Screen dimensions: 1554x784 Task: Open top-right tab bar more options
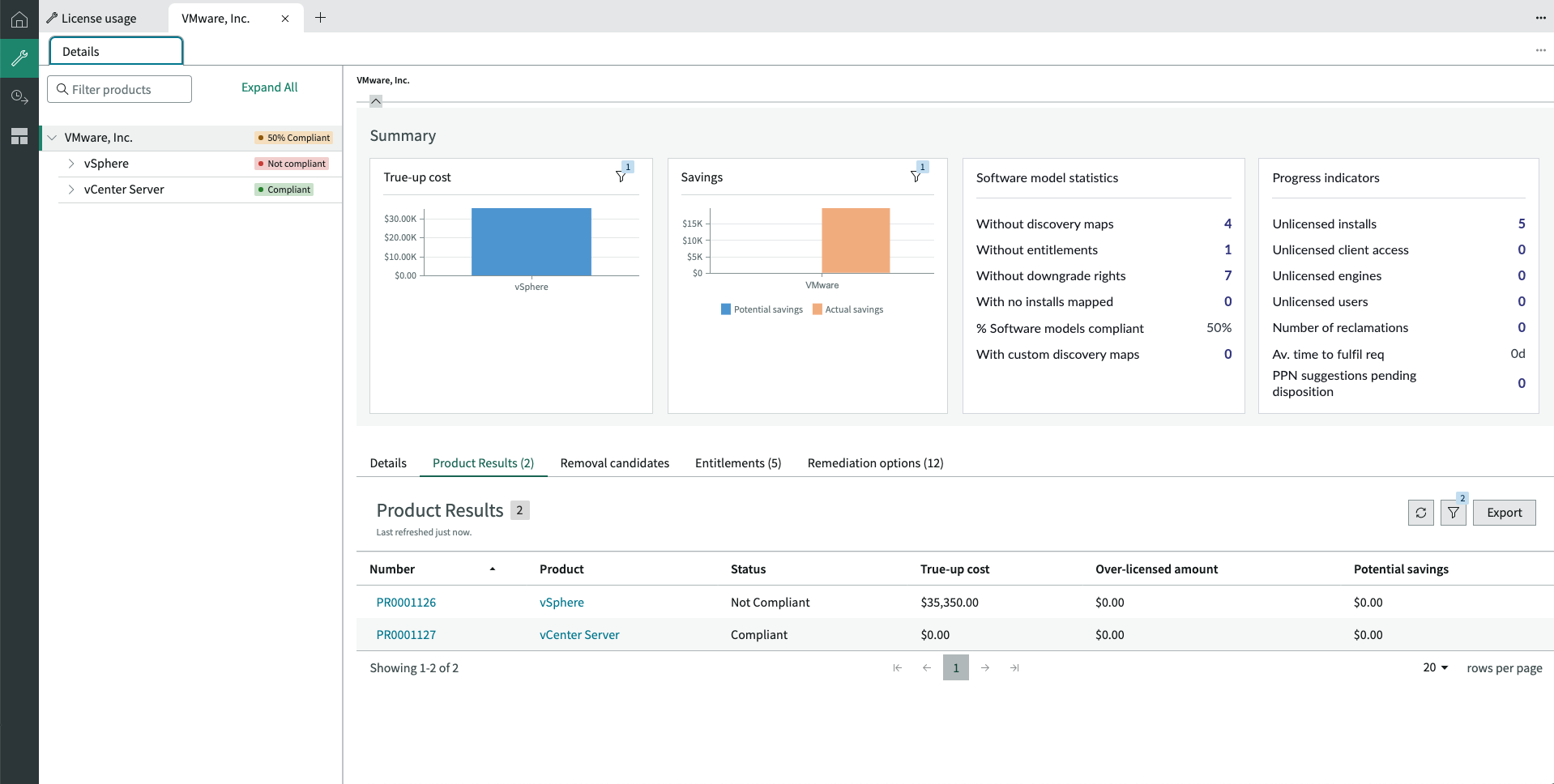[x=1540, y=18]
